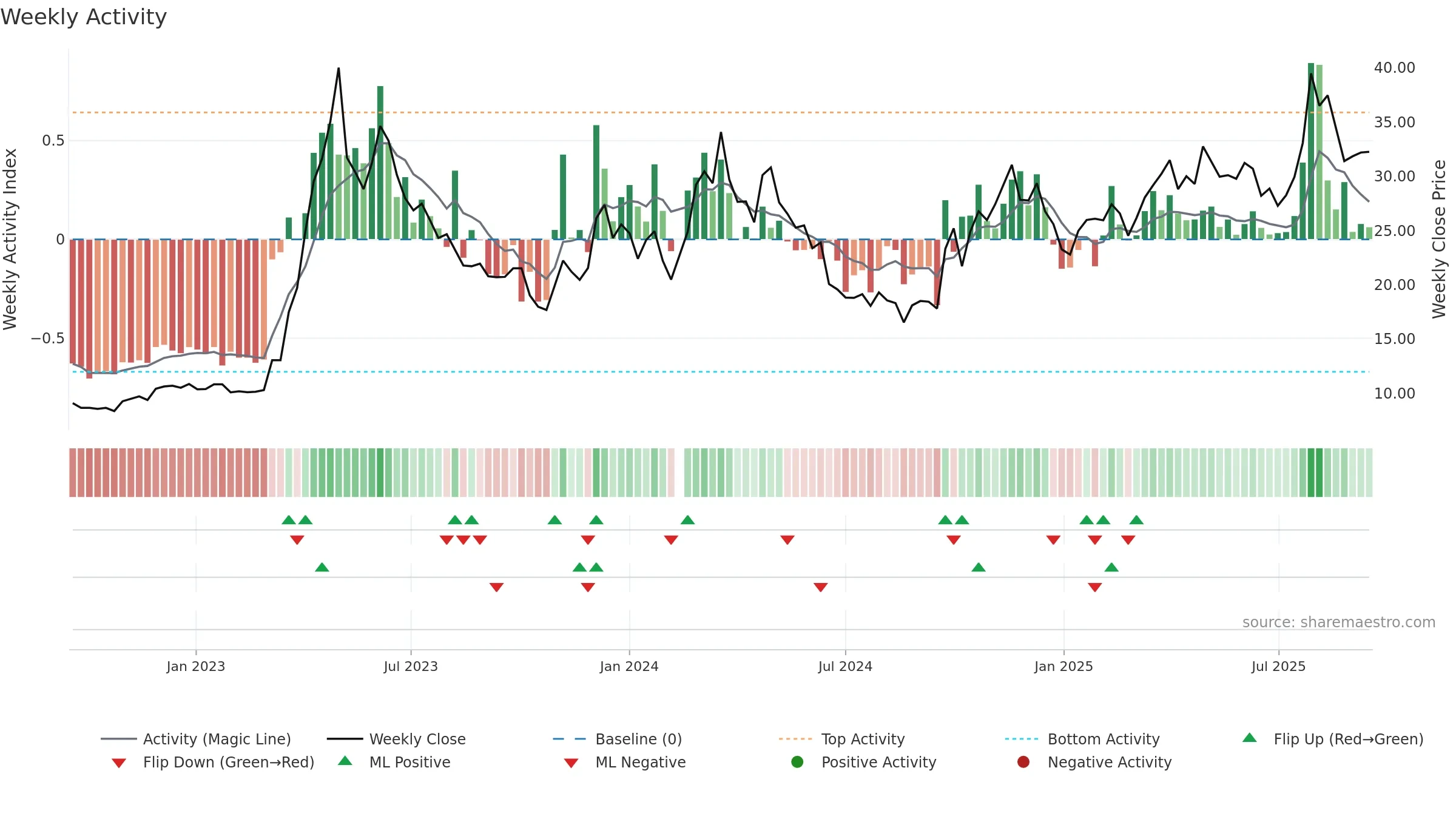
Task: Toggle Flip Up (Red→Green) legend entry
Action: (x=1332, y=739)
